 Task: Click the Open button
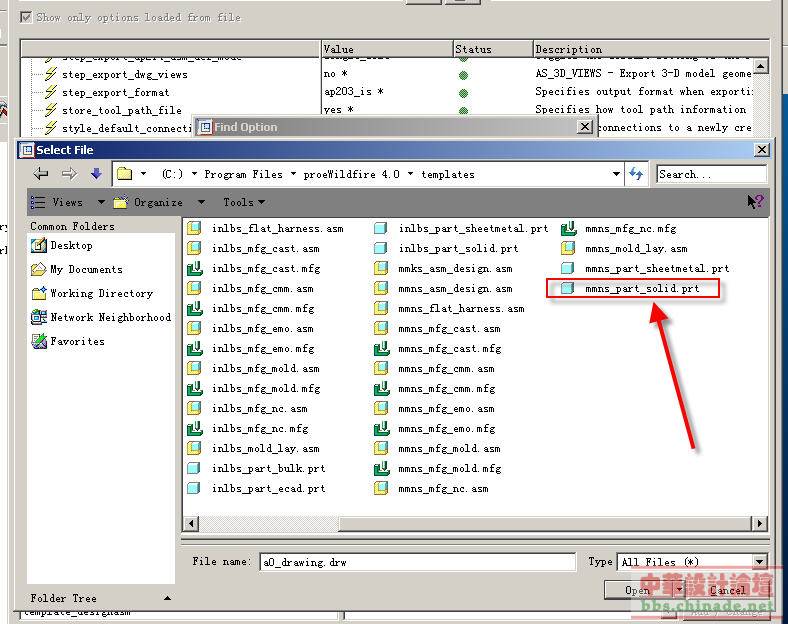tap(637, 590)
